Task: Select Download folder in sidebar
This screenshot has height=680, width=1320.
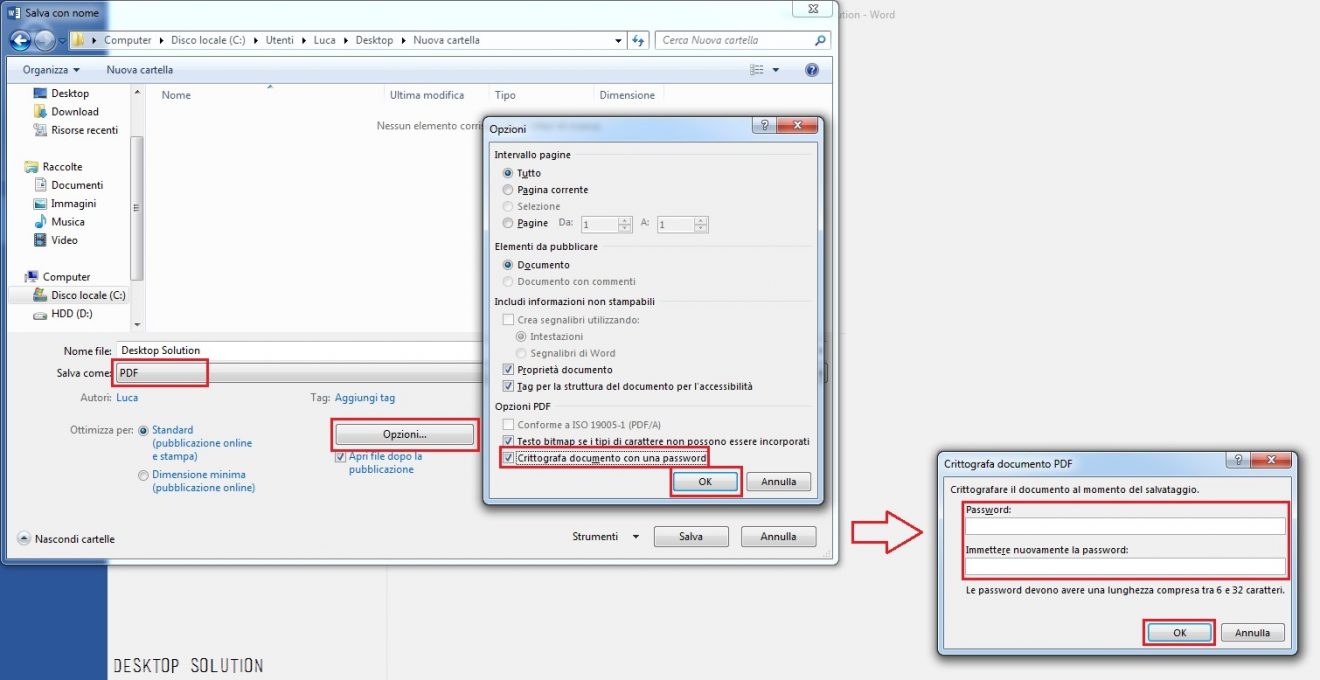Action: [x=75, y=112]
